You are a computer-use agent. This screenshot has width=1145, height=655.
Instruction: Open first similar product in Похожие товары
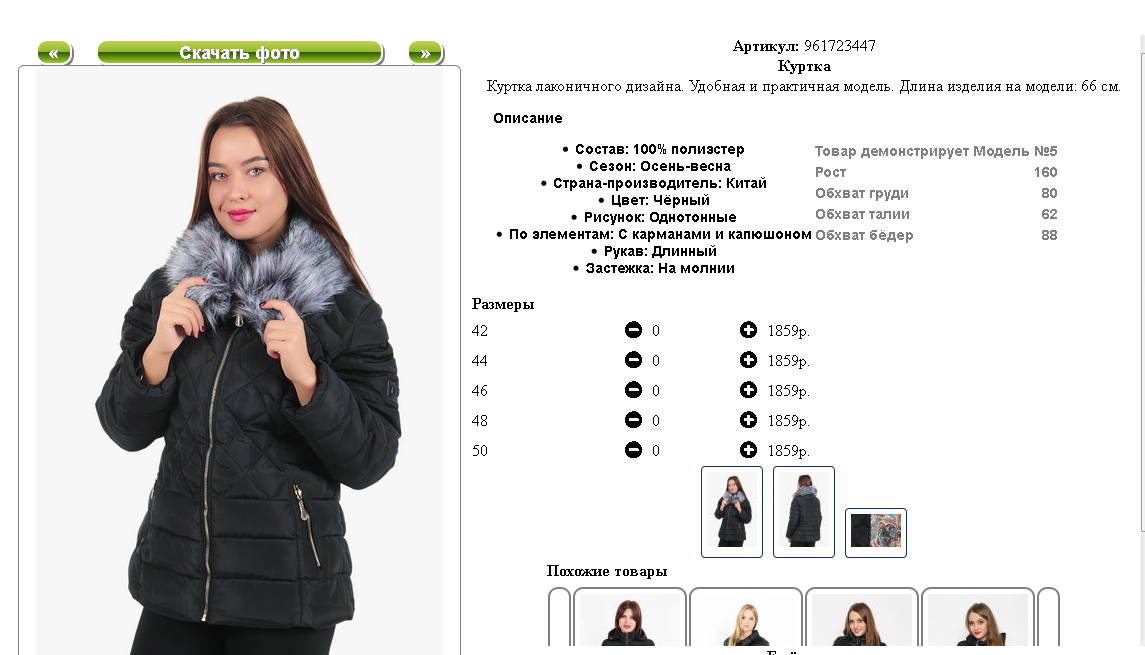tap(629, 617)
